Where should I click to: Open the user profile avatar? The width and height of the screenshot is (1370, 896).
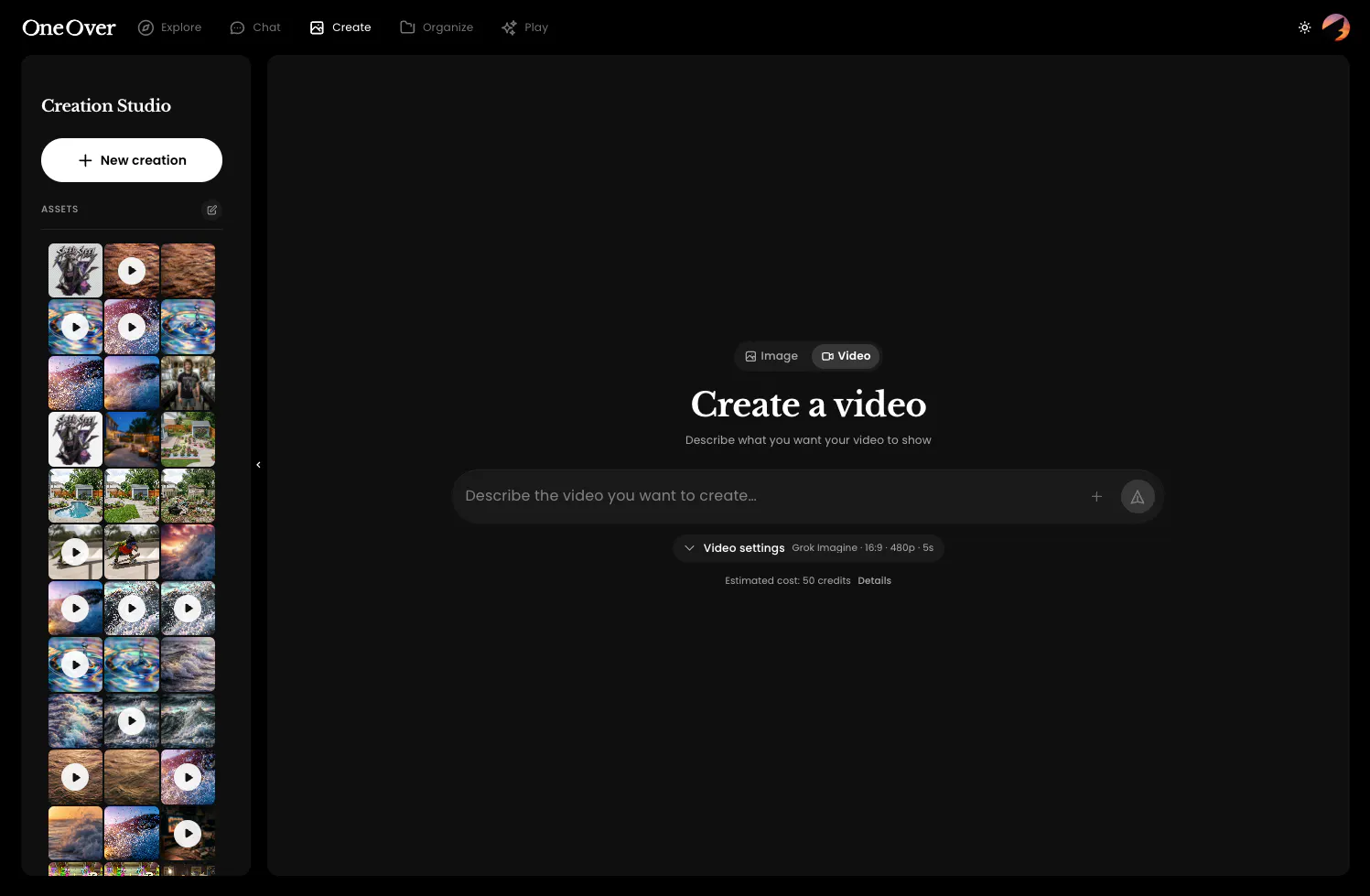click(x=1336, y=27)
